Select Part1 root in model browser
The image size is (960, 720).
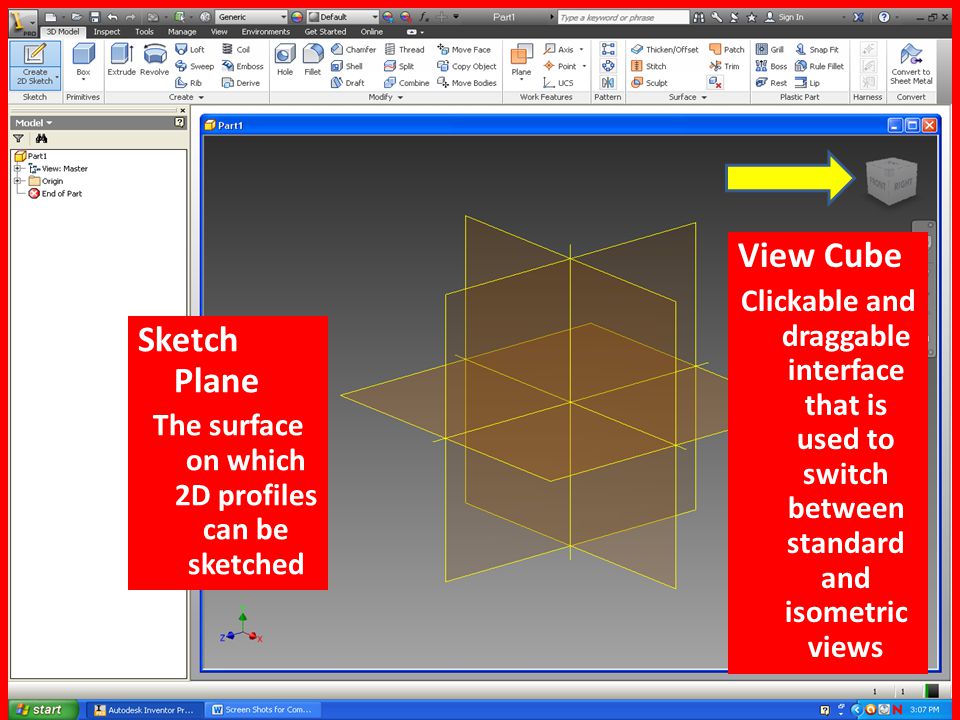click(x=31, y=156)
